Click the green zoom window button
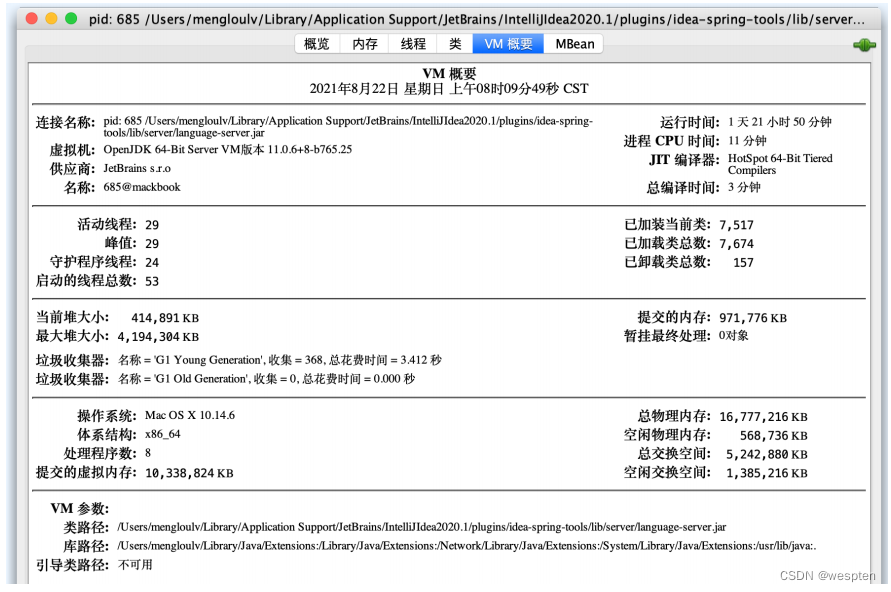The image size is (891, 592). point(71,18)
